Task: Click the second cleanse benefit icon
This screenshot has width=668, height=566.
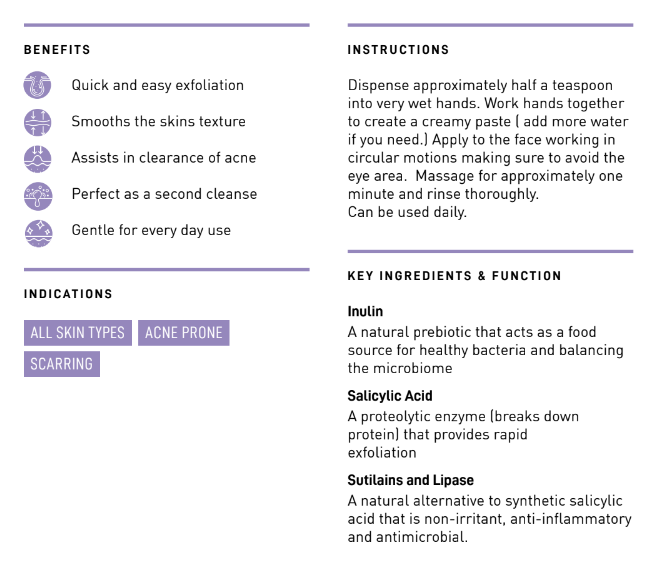Action: 37,194
